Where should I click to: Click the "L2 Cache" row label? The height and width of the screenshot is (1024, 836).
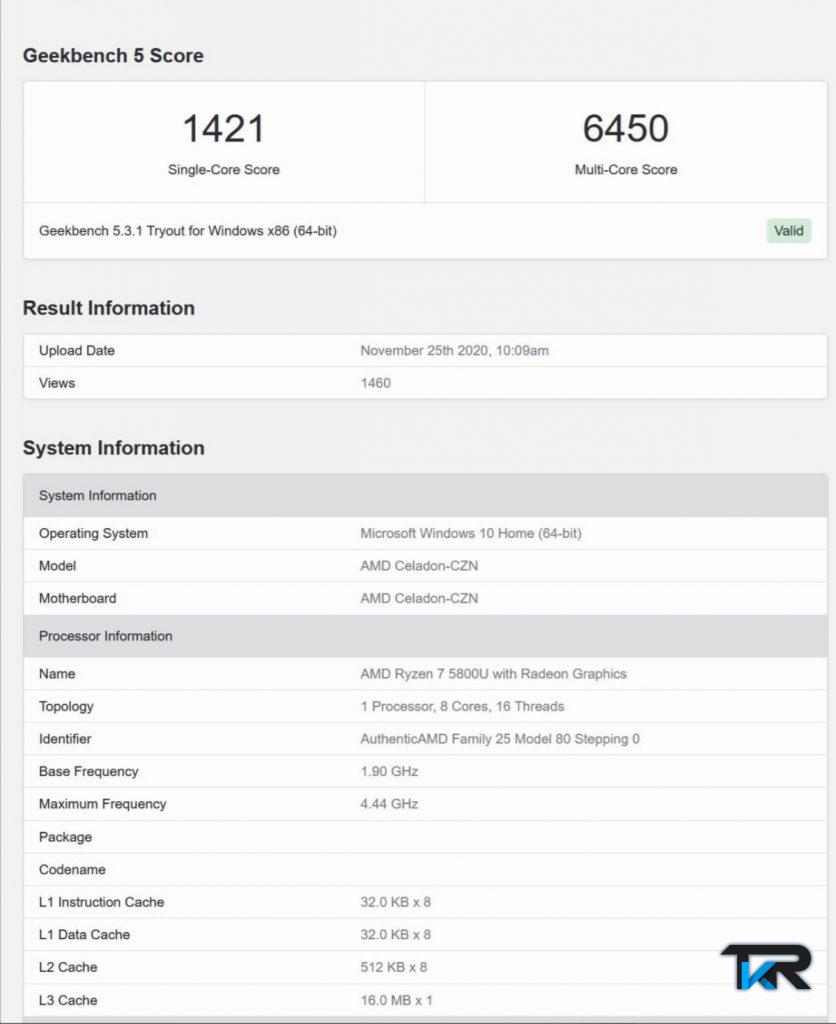tap(68, 968)
